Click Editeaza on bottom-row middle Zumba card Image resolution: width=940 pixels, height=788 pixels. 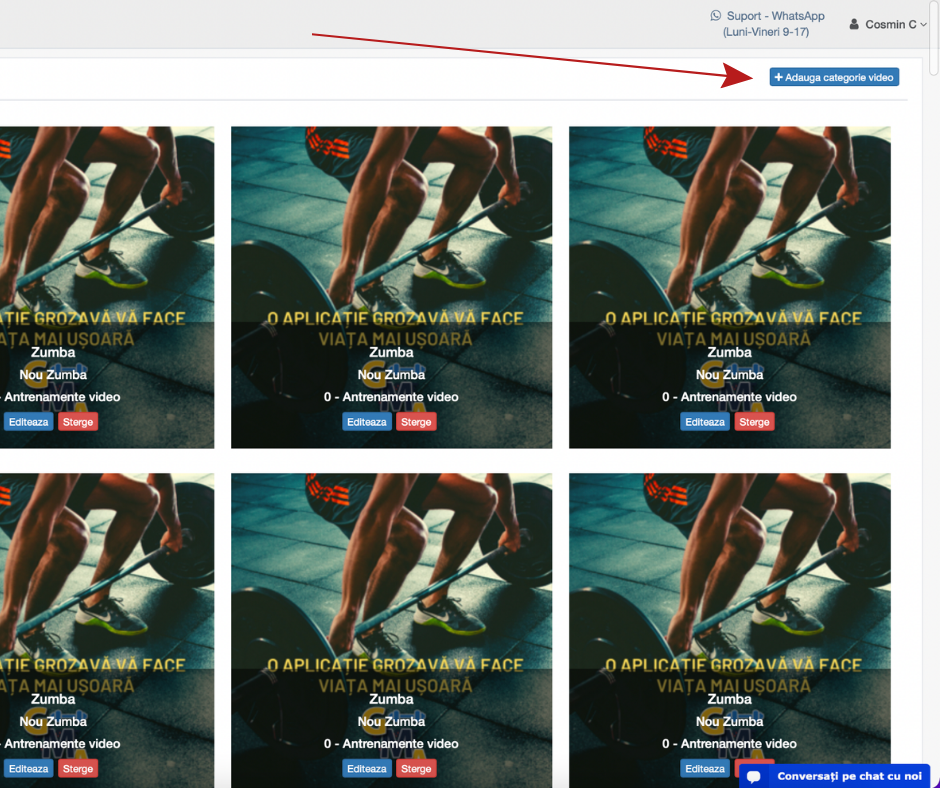point(367,769)
